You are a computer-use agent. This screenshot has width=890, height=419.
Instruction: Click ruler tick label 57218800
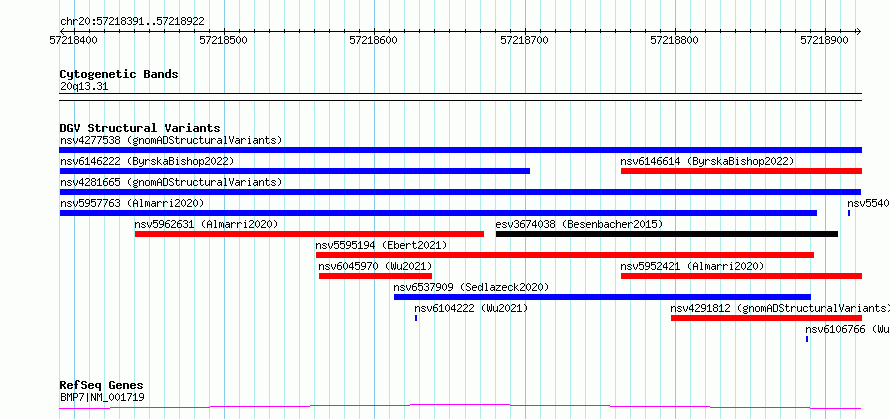click(x=674, y=40)
